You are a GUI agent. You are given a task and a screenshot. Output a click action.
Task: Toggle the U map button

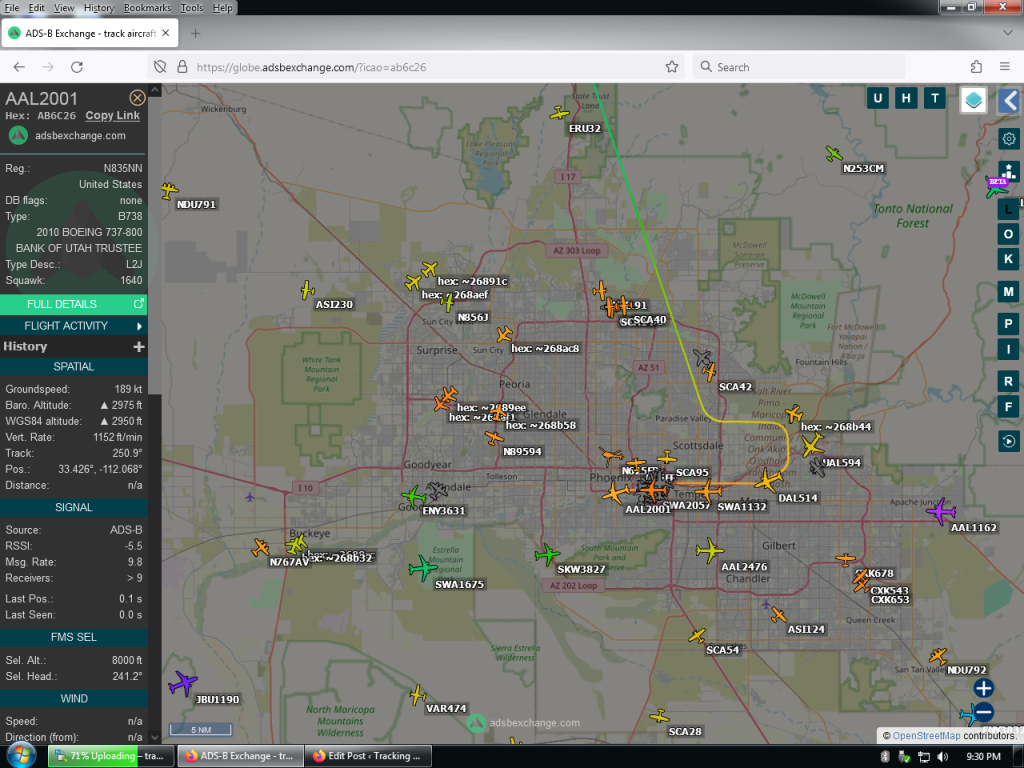tap(877, 99)
